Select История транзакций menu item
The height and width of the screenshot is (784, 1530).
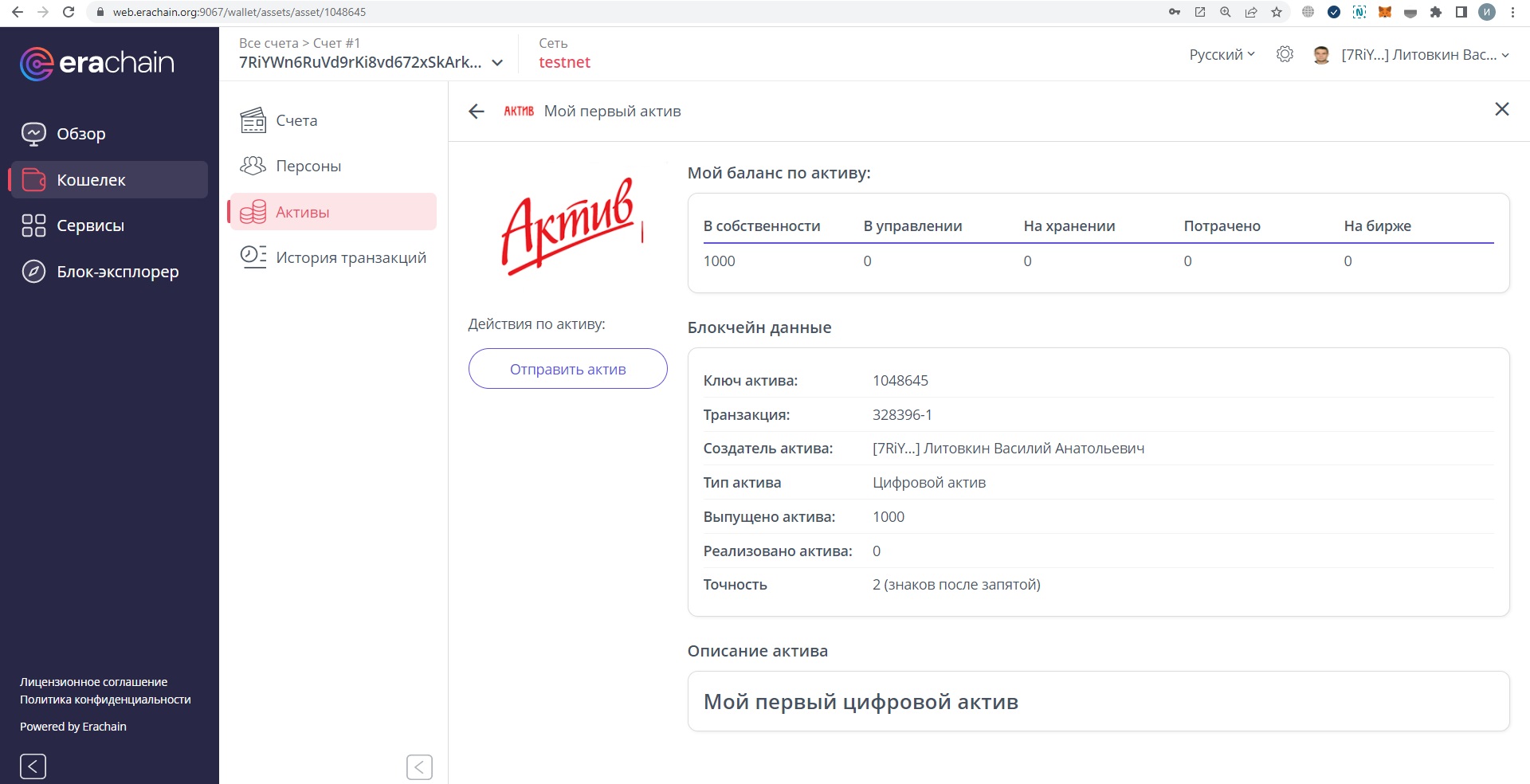coord(351,257)
